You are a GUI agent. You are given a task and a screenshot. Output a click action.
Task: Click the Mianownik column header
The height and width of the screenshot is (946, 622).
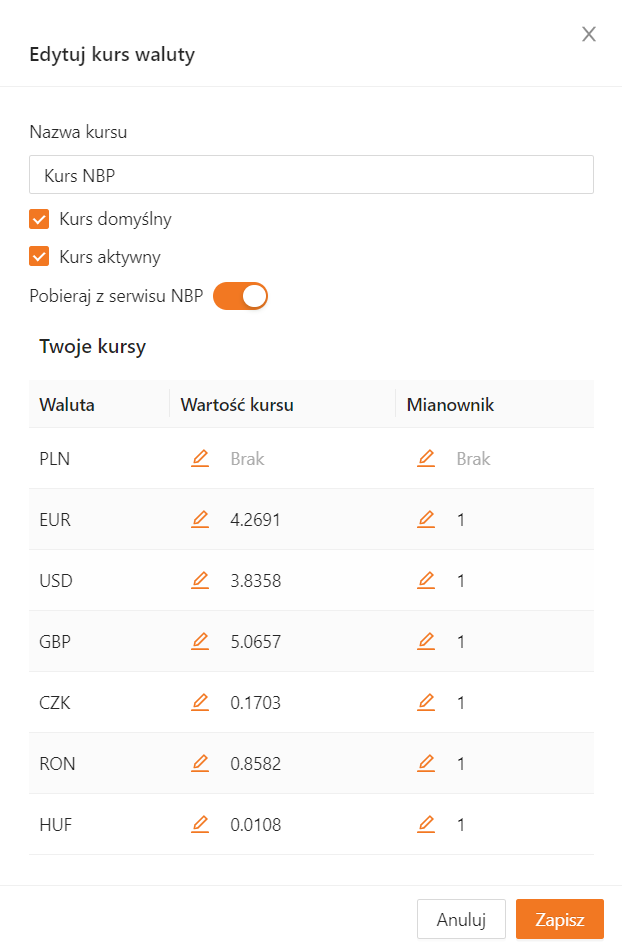pos(450,405)
